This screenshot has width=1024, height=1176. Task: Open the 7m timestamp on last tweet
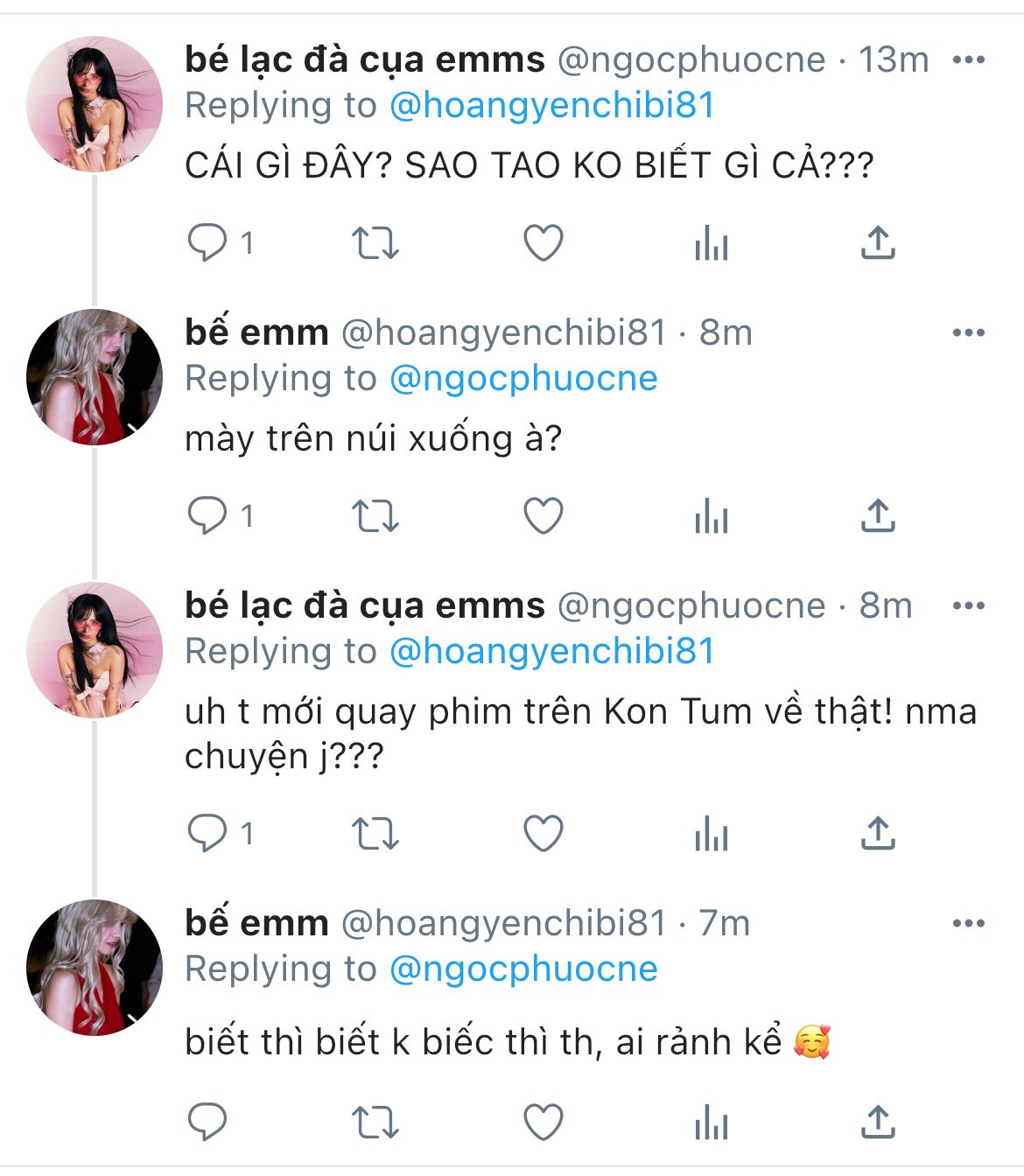click(x=724, y=924)
